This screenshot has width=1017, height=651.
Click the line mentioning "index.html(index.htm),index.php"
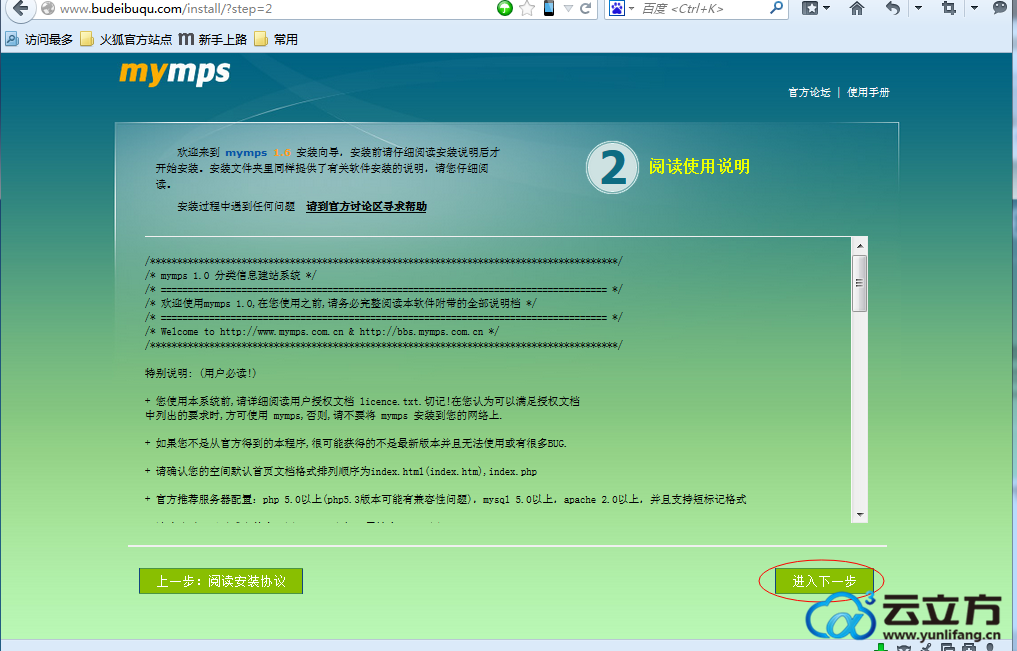(341, 471)
